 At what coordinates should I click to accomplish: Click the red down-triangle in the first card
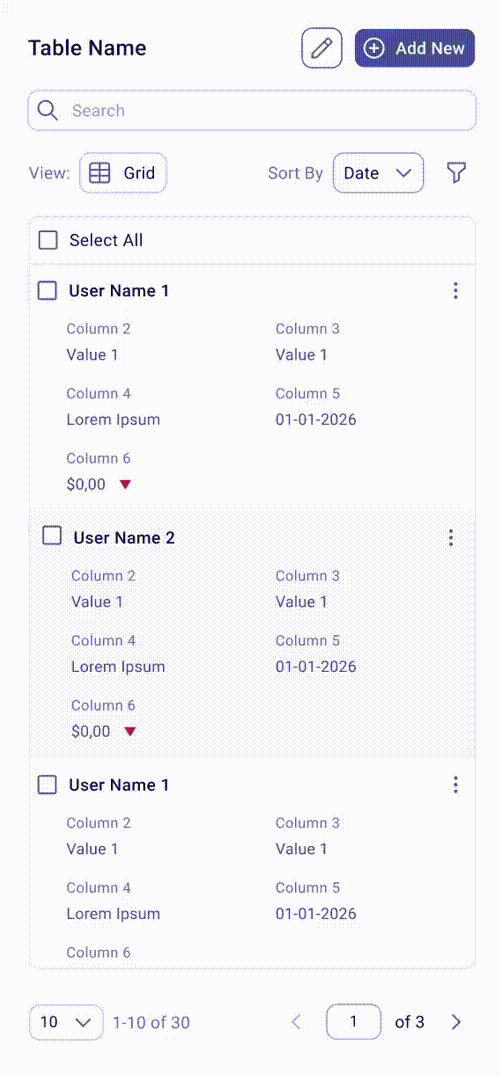125,485
